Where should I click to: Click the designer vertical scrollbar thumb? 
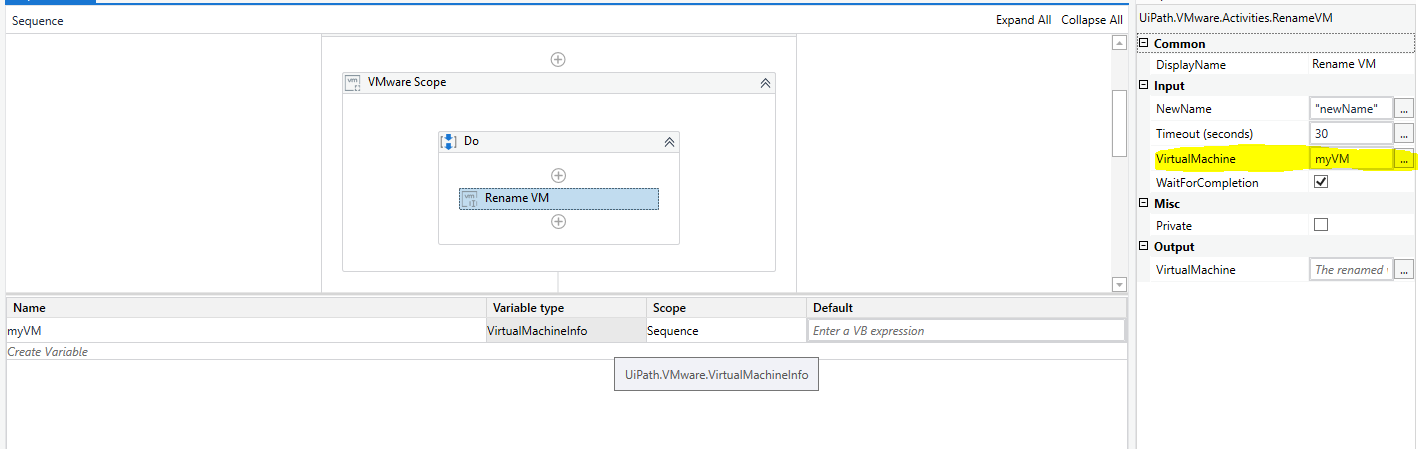point(1119,123)
